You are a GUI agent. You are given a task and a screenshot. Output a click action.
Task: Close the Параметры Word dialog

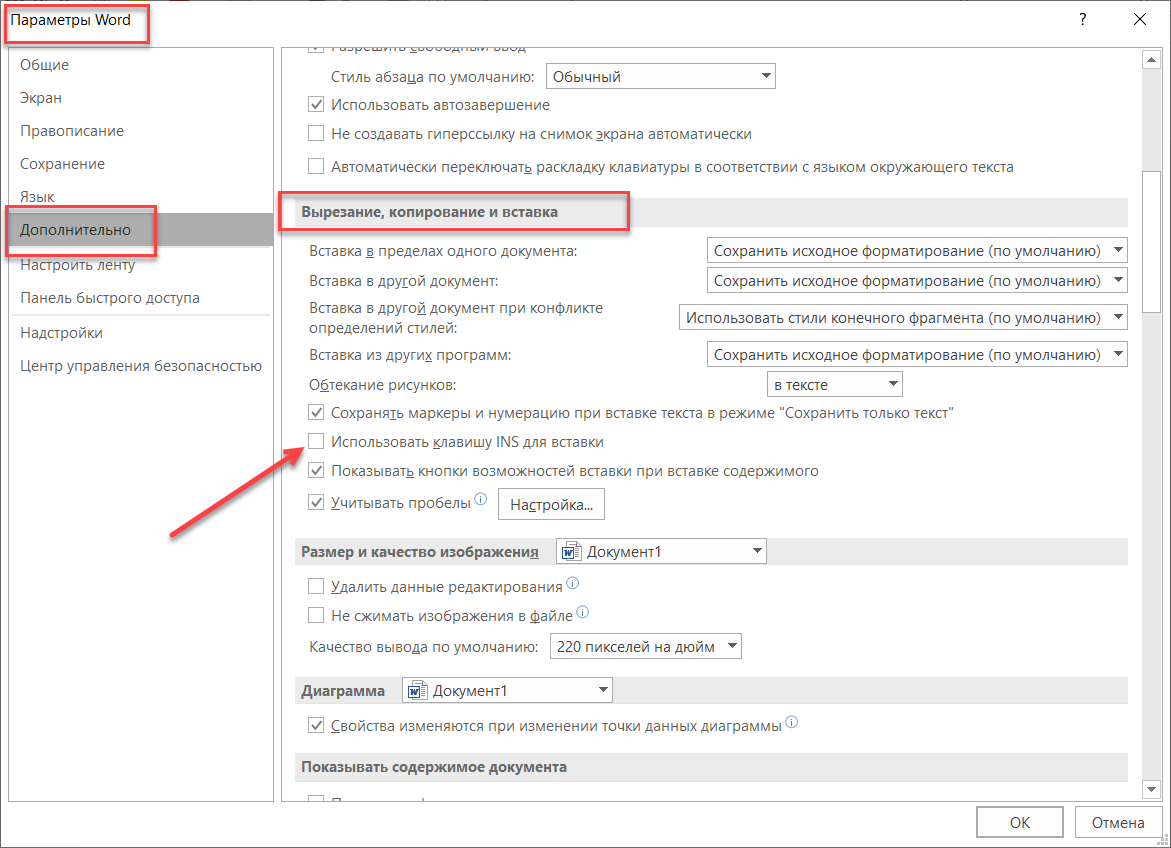1140,19
